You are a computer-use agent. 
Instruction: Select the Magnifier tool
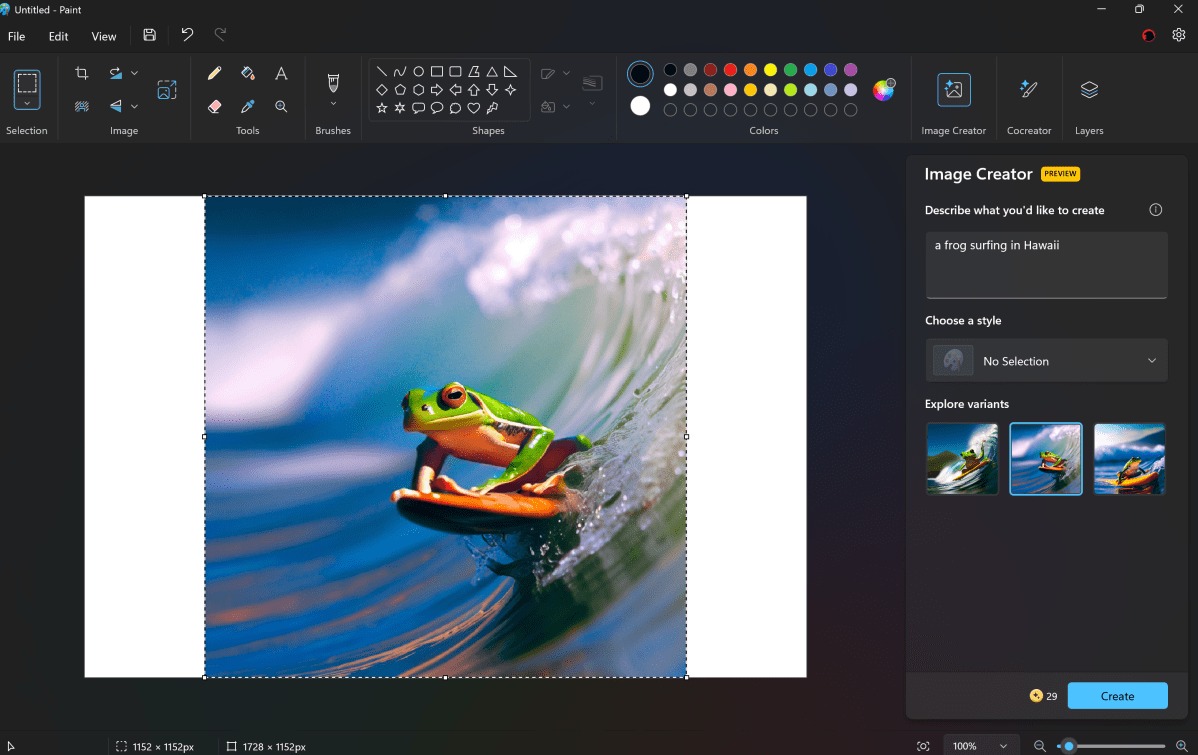pyautogui.click(x=281, y=106)
